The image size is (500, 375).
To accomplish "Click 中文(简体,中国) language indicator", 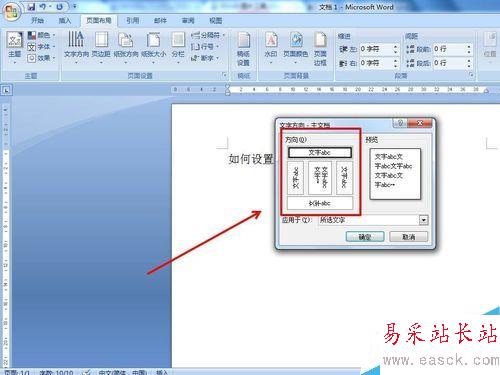I will 123,372.
